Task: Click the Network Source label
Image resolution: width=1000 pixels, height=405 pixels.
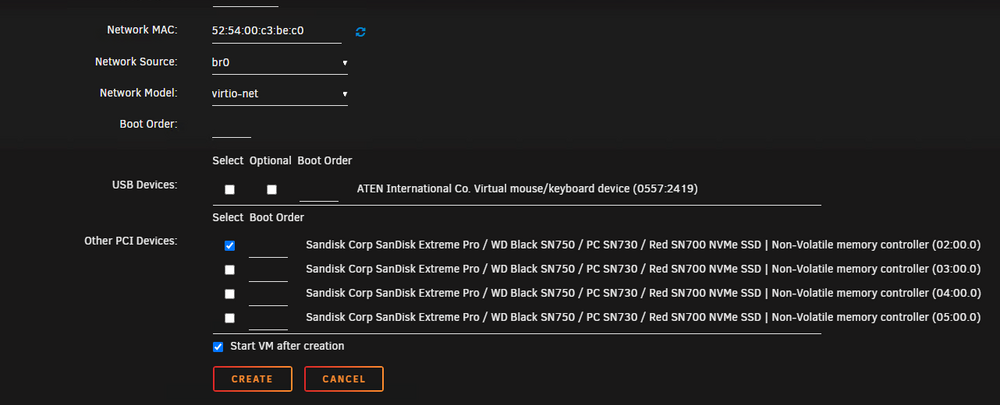Action: tap(136, 62)
